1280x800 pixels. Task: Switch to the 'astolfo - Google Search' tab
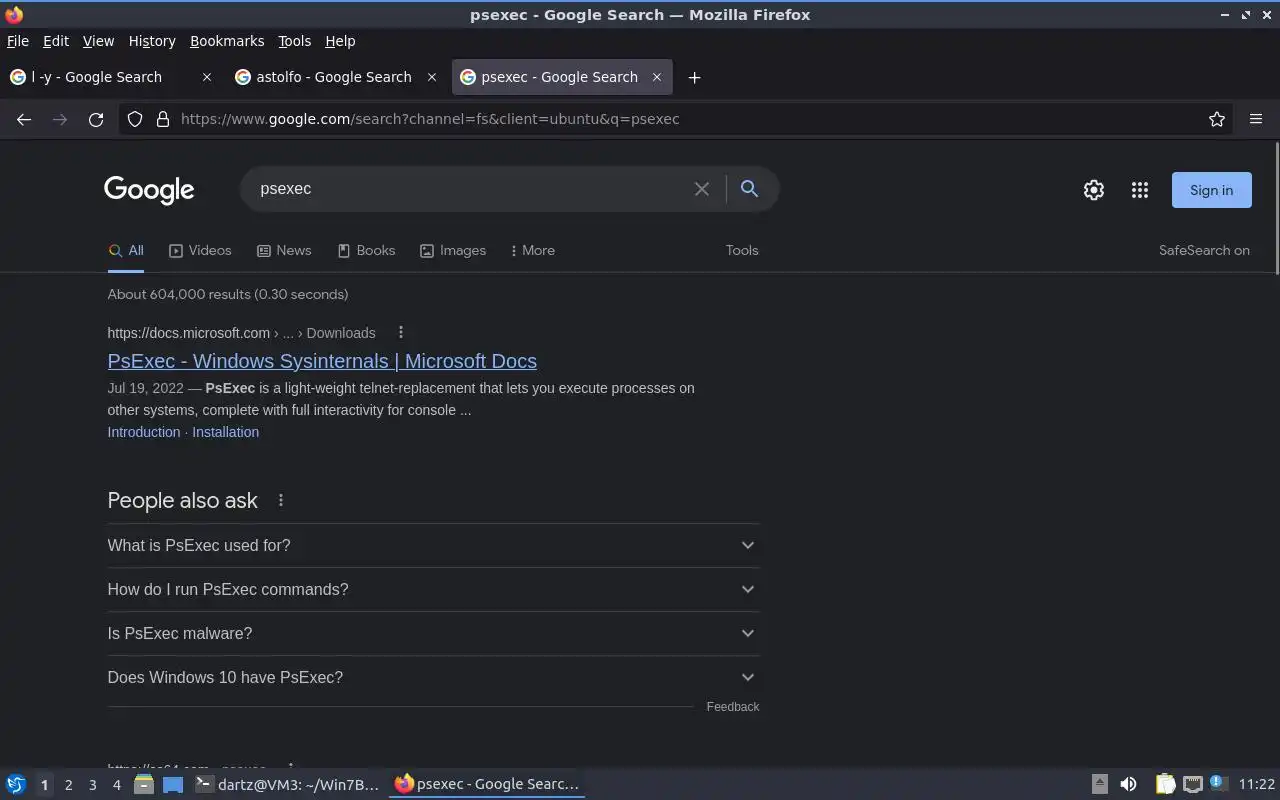[x=335, y=77]
